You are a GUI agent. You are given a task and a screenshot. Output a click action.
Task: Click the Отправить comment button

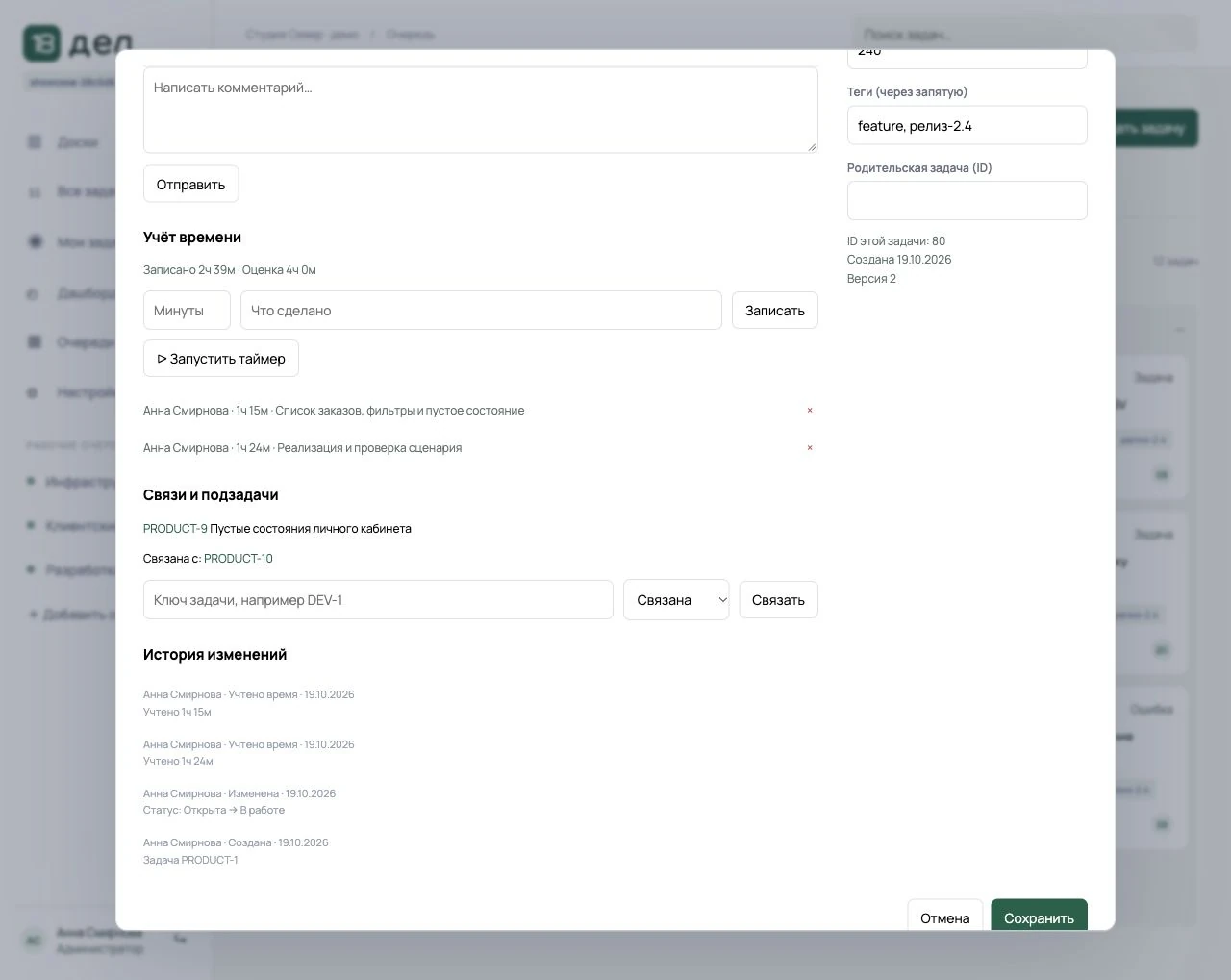coord(190,185)
